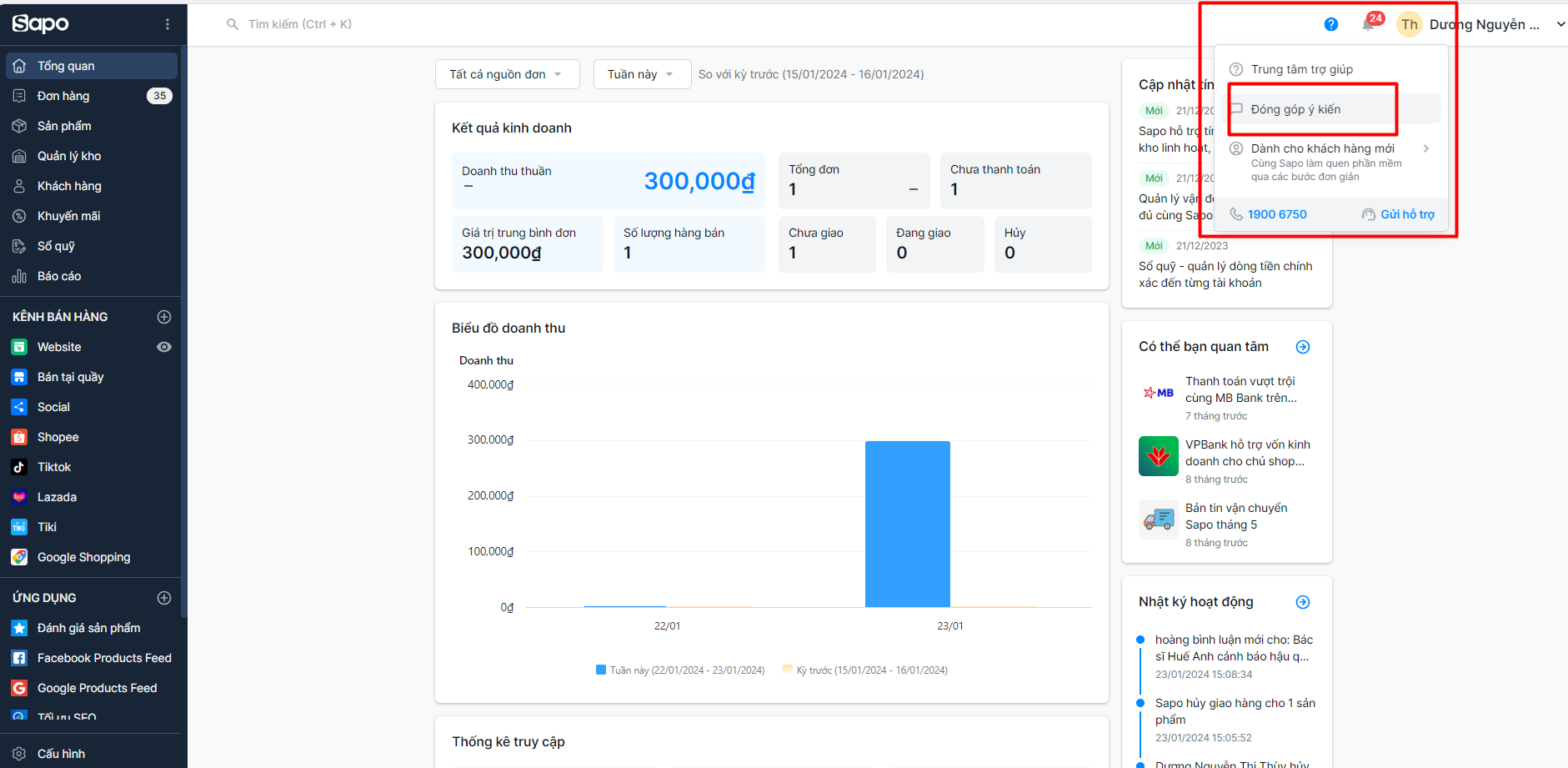Open Nhật ký hoạt động arrow

coord(1303,602)
